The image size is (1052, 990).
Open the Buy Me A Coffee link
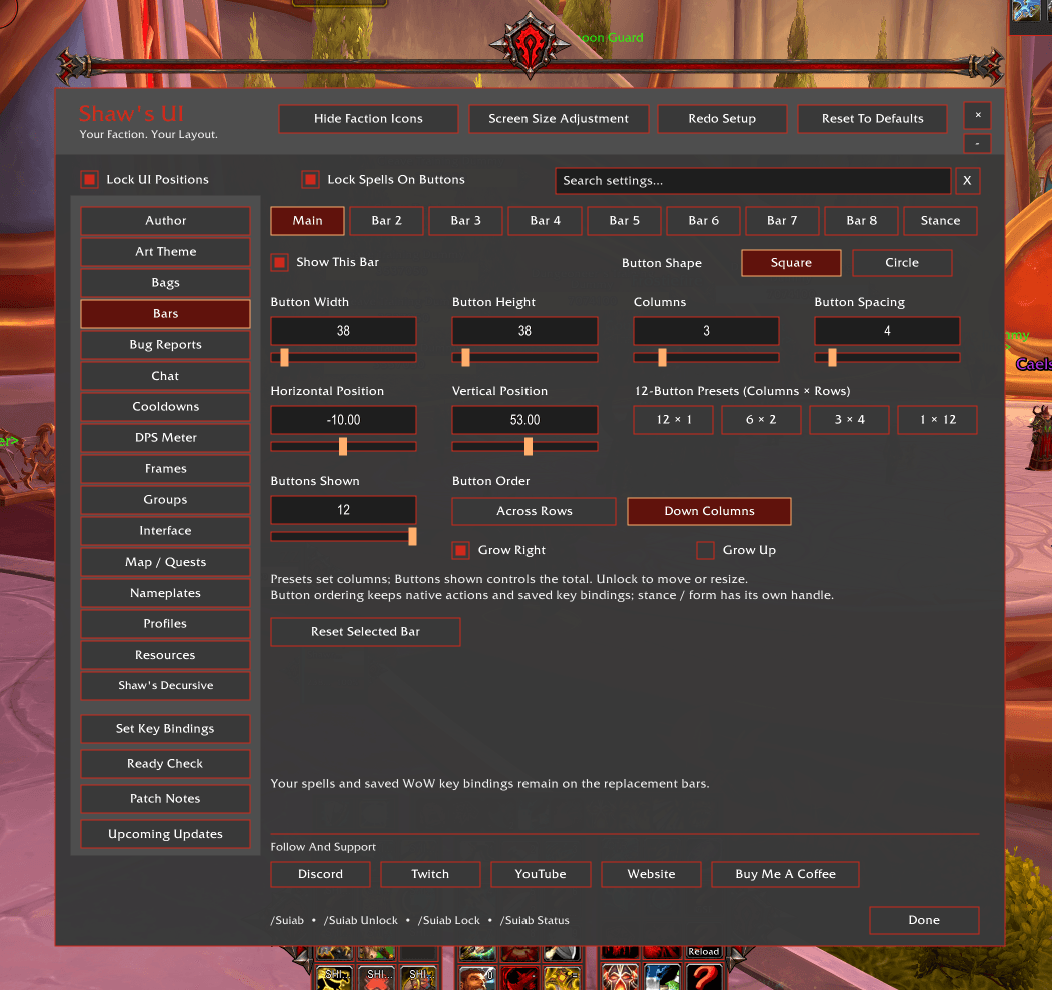point(786,875)
